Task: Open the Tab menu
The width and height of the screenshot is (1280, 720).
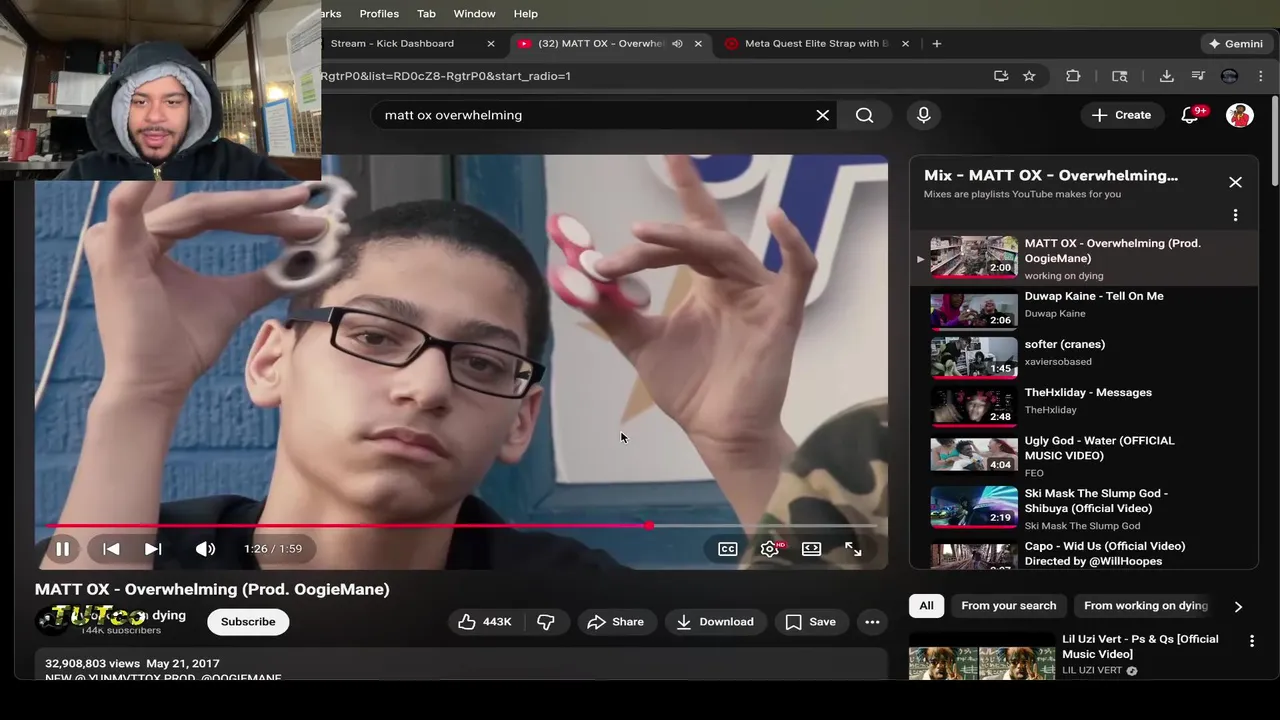Action: coord(426,14)
